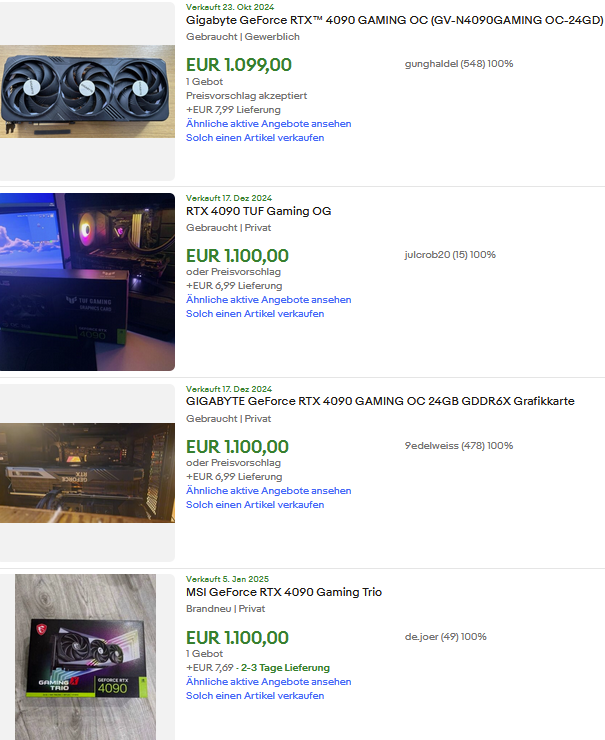
Task: Click 'Solch einen Artikel verkaufen' under TUF Gaming listing
Action: (x=255, y=314)
